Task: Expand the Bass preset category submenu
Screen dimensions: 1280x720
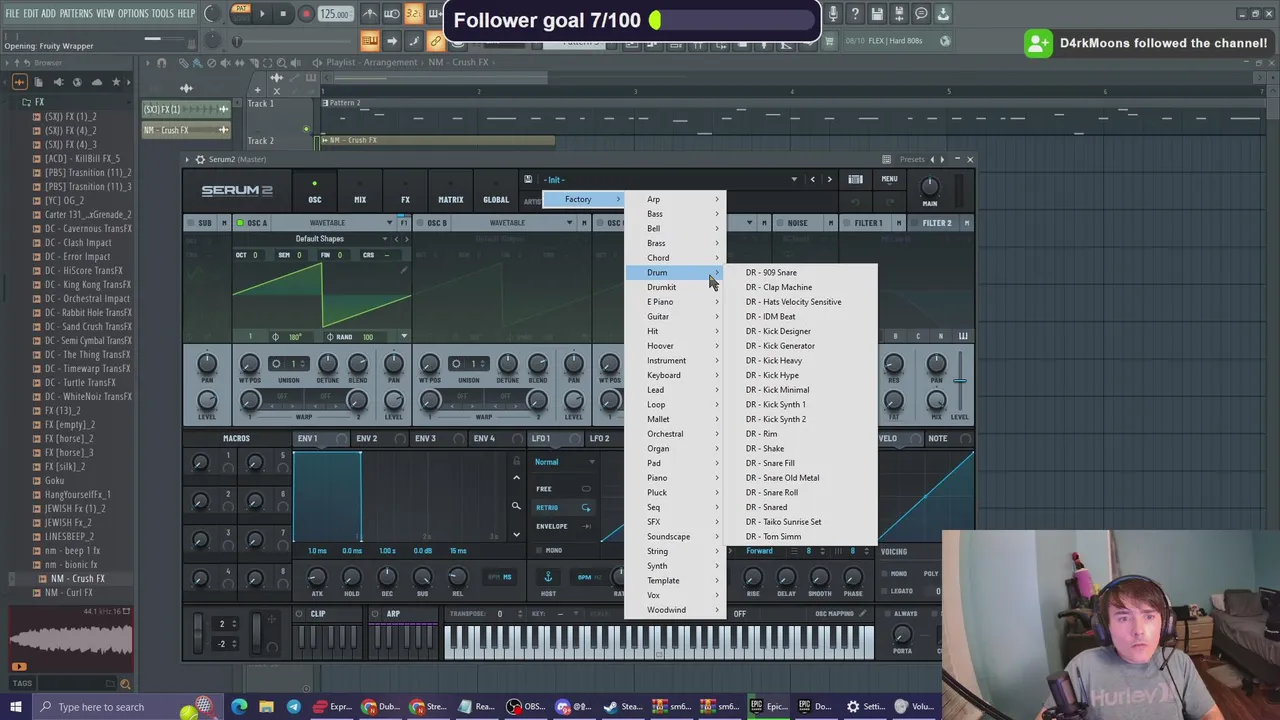Action: tap(675, 213)
